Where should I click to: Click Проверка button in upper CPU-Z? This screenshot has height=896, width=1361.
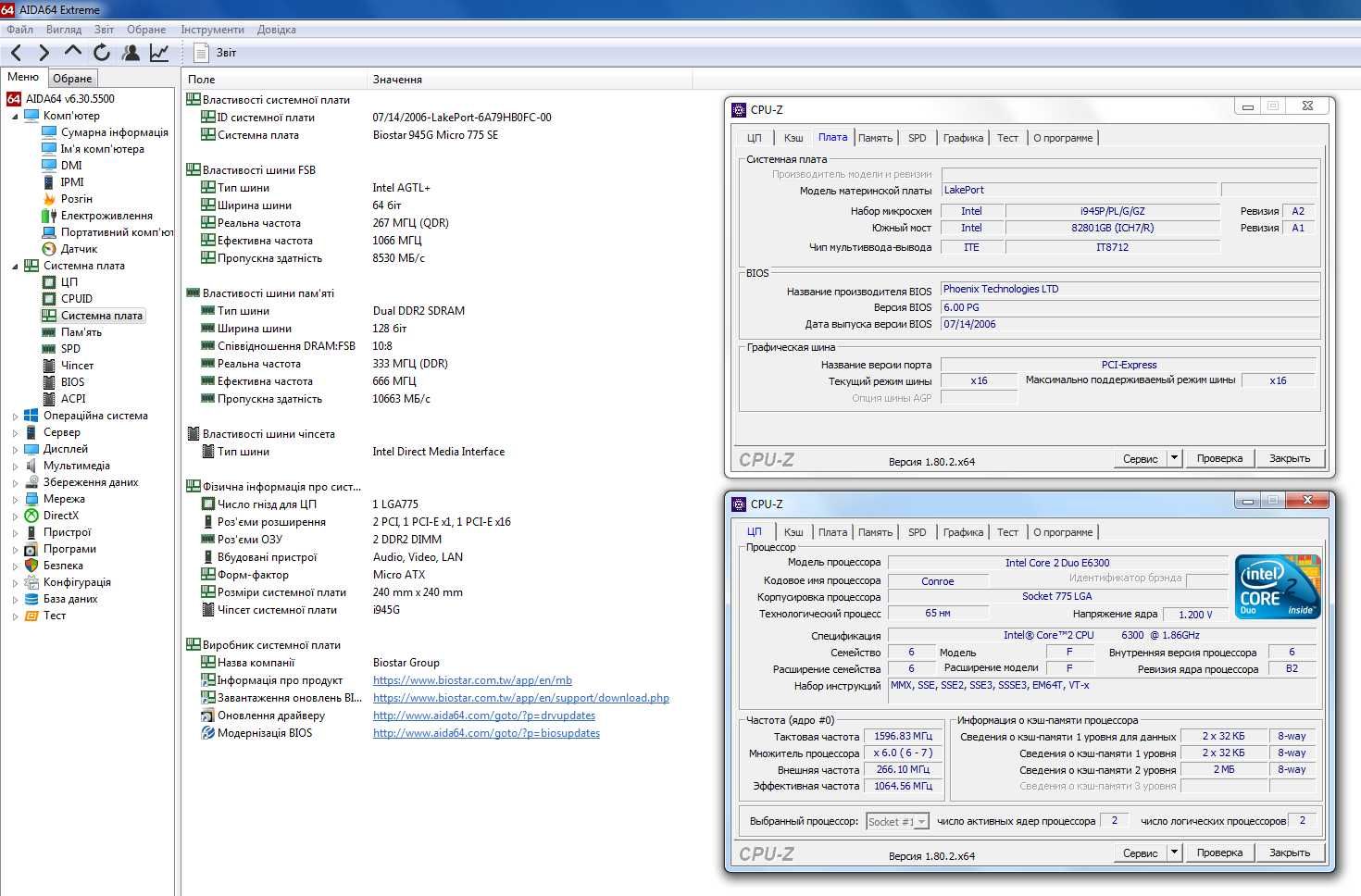coord(1219,458)
